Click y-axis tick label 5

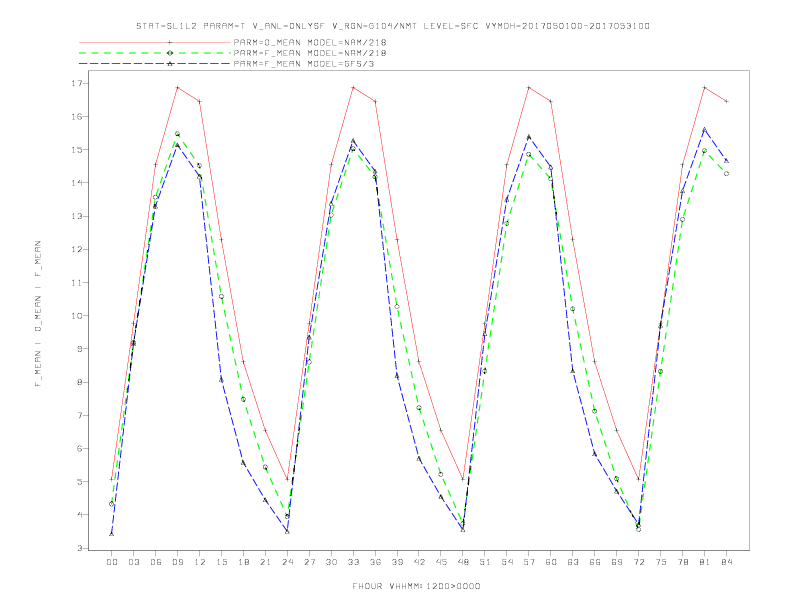click(x=79, y=482)
